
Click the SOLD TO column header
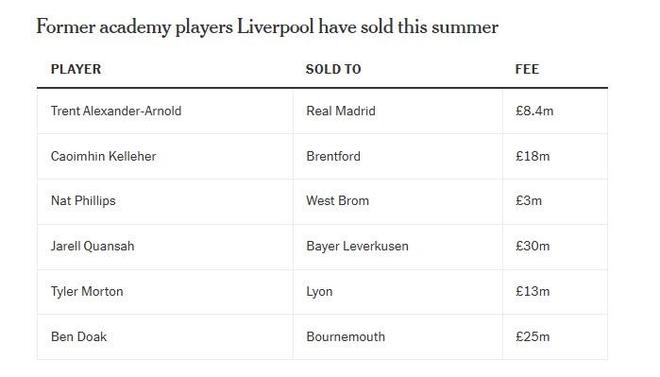pyautogui.click(x=333, y=69)
